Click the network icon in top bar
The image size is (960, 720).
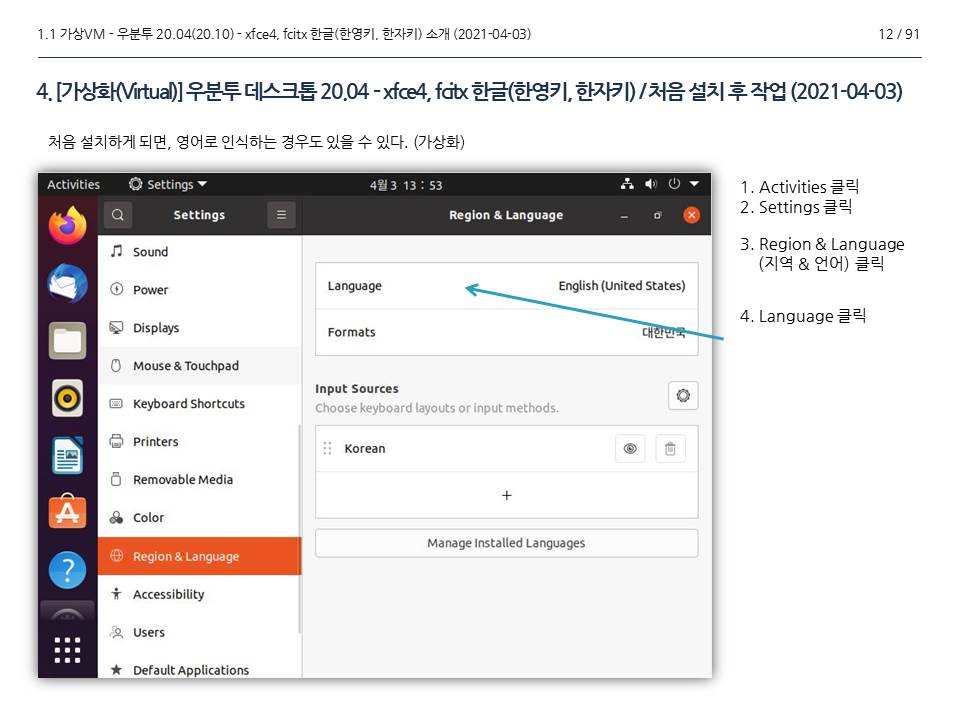click(627, 184)
